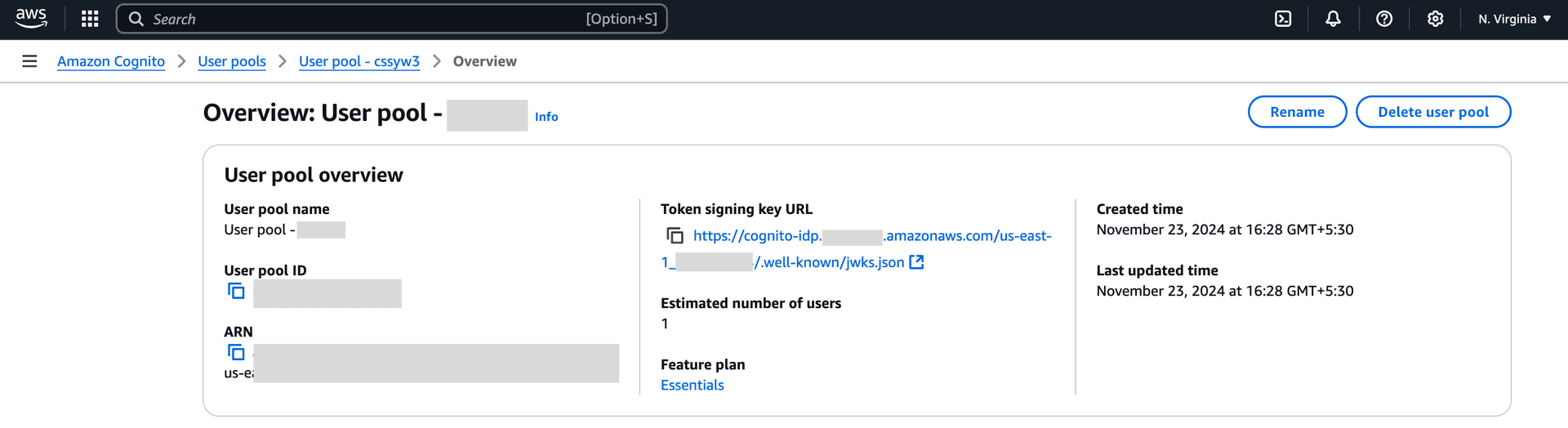Open the settings gear in top bar
Viewport: 1568px width, 428px height.
(x=1435, y=19)
